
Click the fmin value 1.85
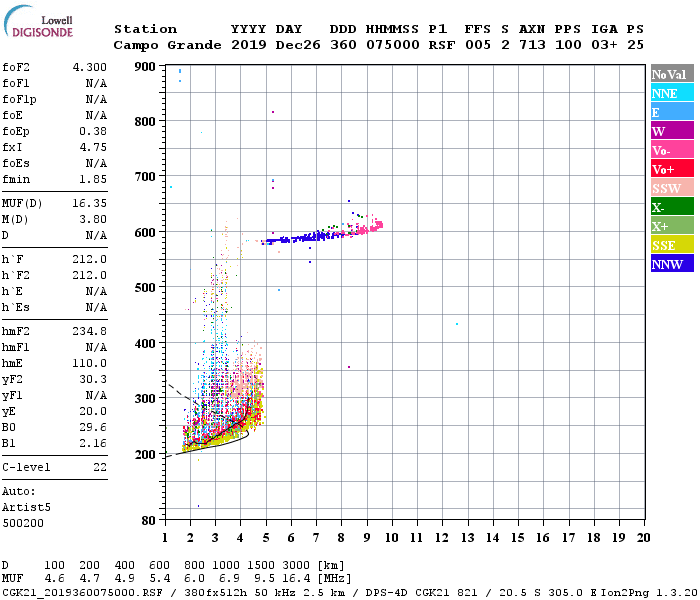[x=93, y=179]
